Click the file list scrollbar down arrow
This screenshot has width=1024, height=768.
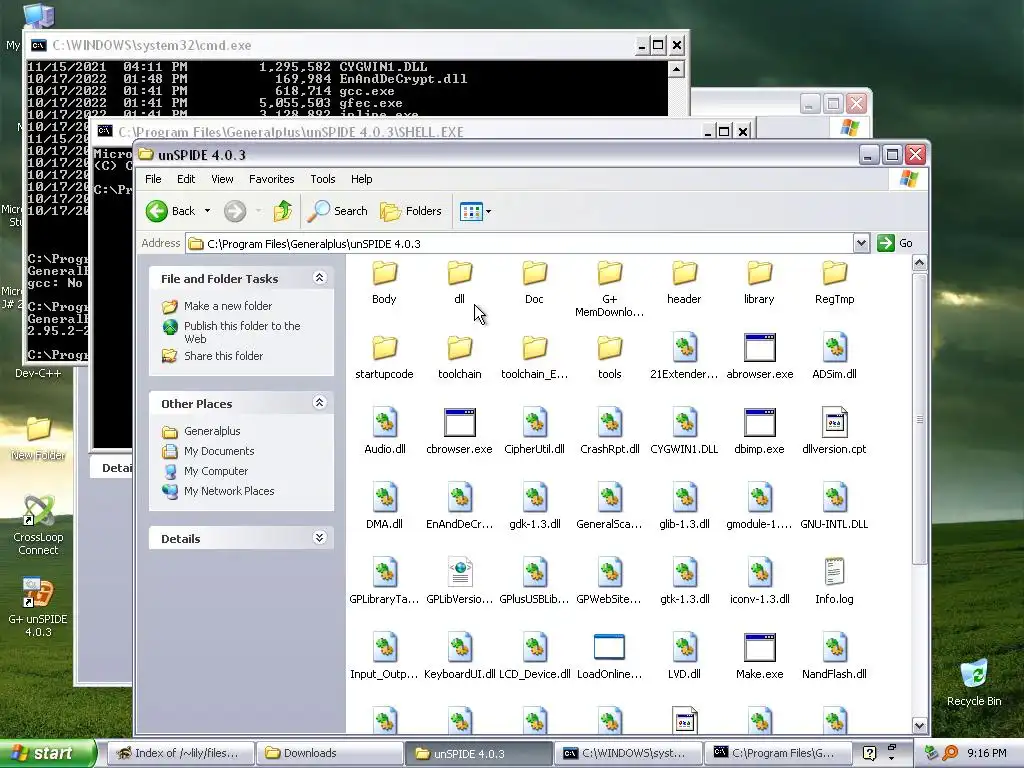coord(920,726)
